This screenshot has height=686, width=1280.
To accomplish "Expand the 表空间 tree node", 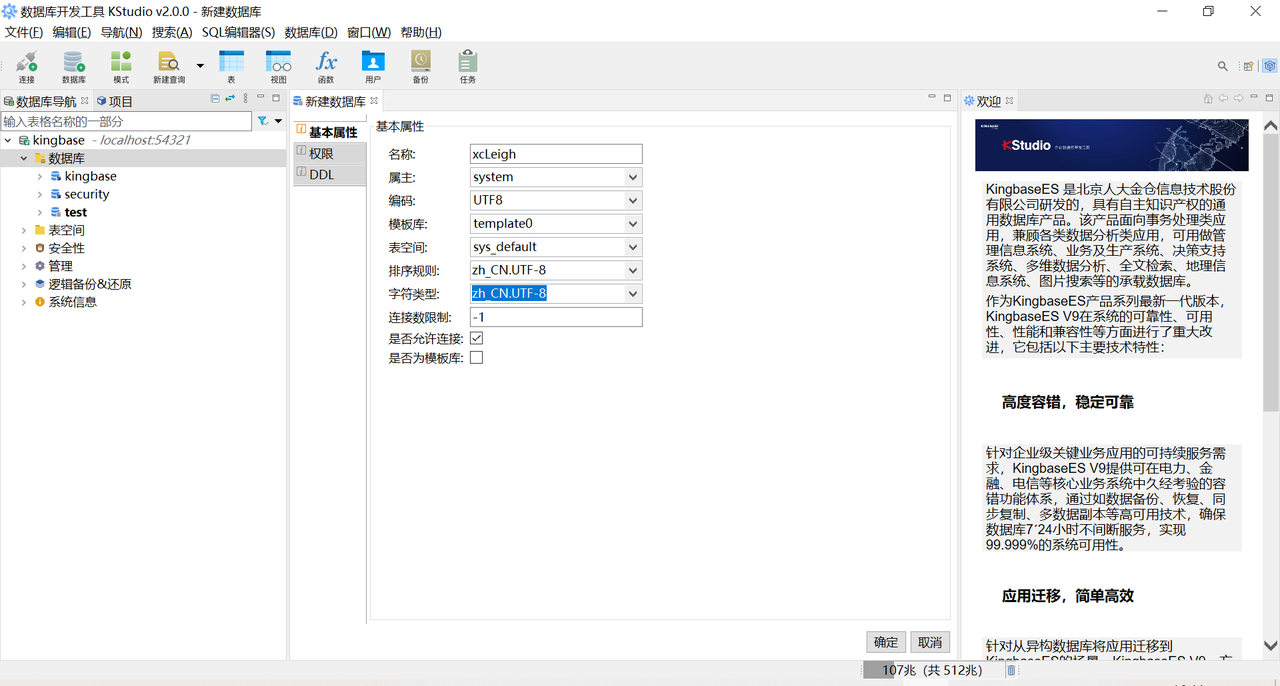I will (24, 231).
